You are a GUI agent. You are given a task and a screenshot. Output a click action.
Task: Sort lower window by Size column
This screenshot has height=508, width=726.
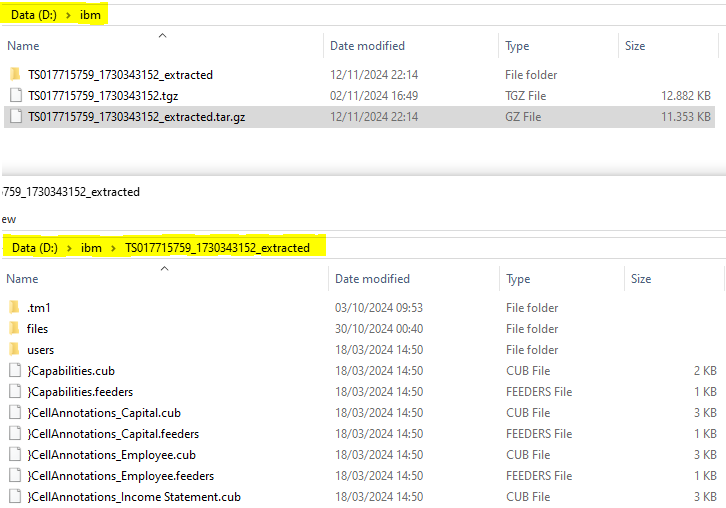(641, 279)
